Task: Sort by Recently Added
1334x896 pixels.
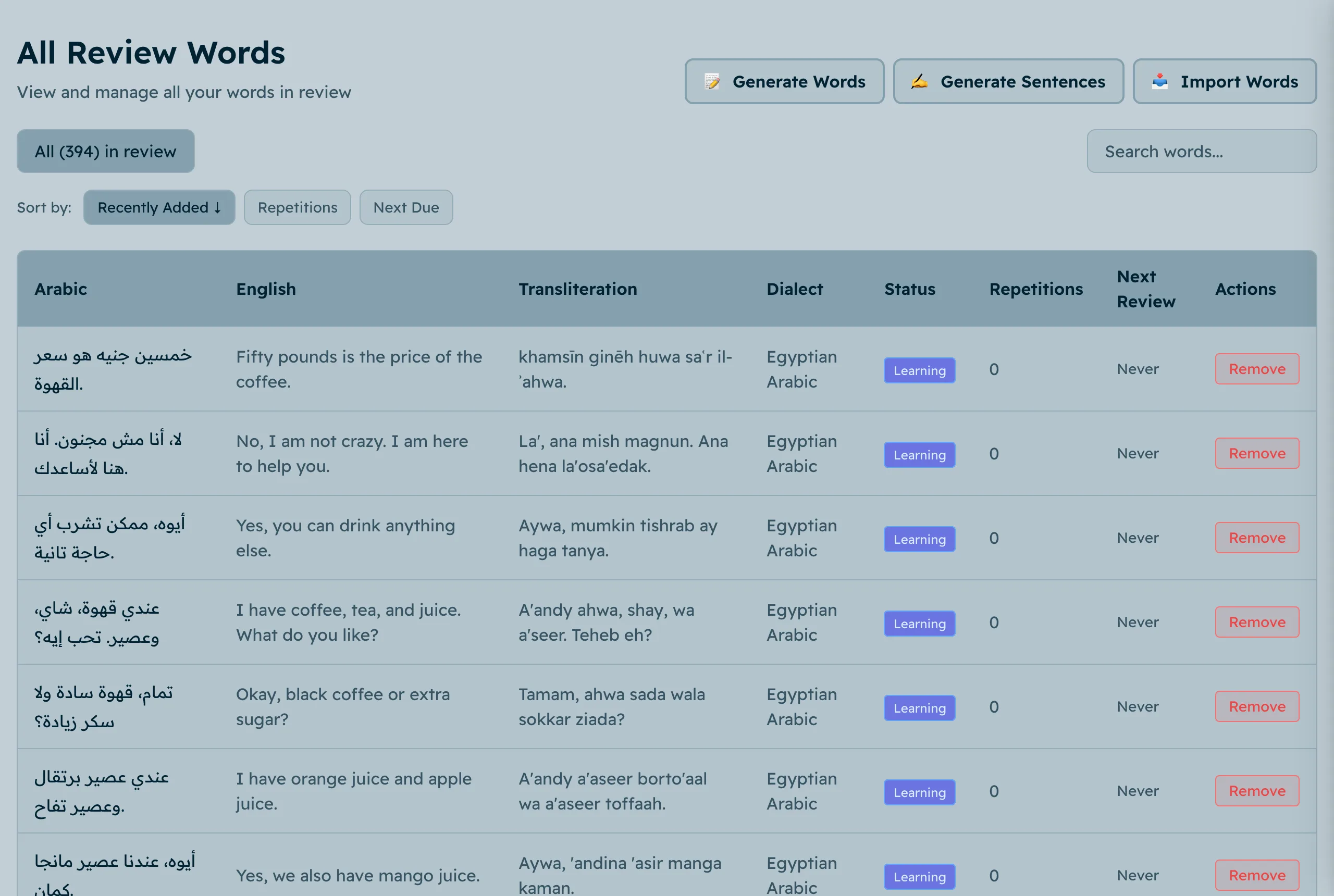Action: tap(159, 207)
